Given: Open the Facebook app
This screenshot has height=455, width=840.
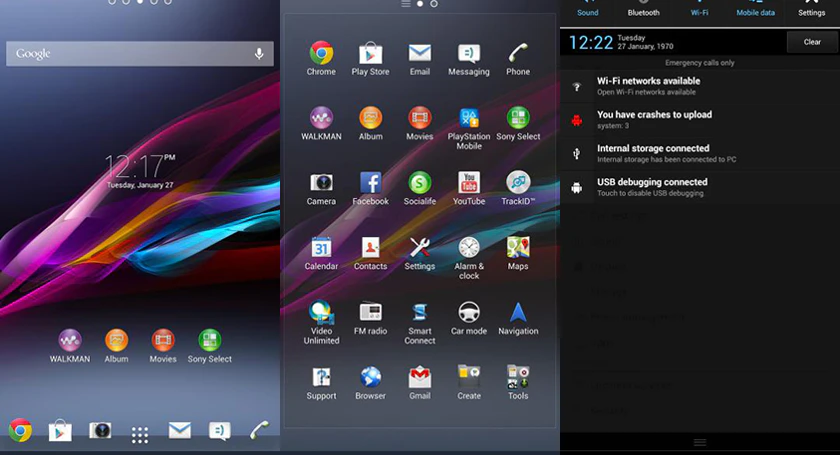Looking at the screenshot, I should coord(370,188).
